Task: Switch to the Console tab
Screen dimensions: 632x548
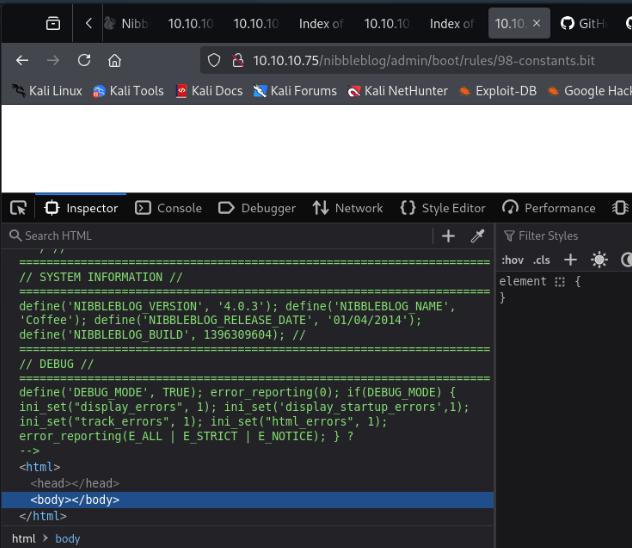Action: [168, 208]
